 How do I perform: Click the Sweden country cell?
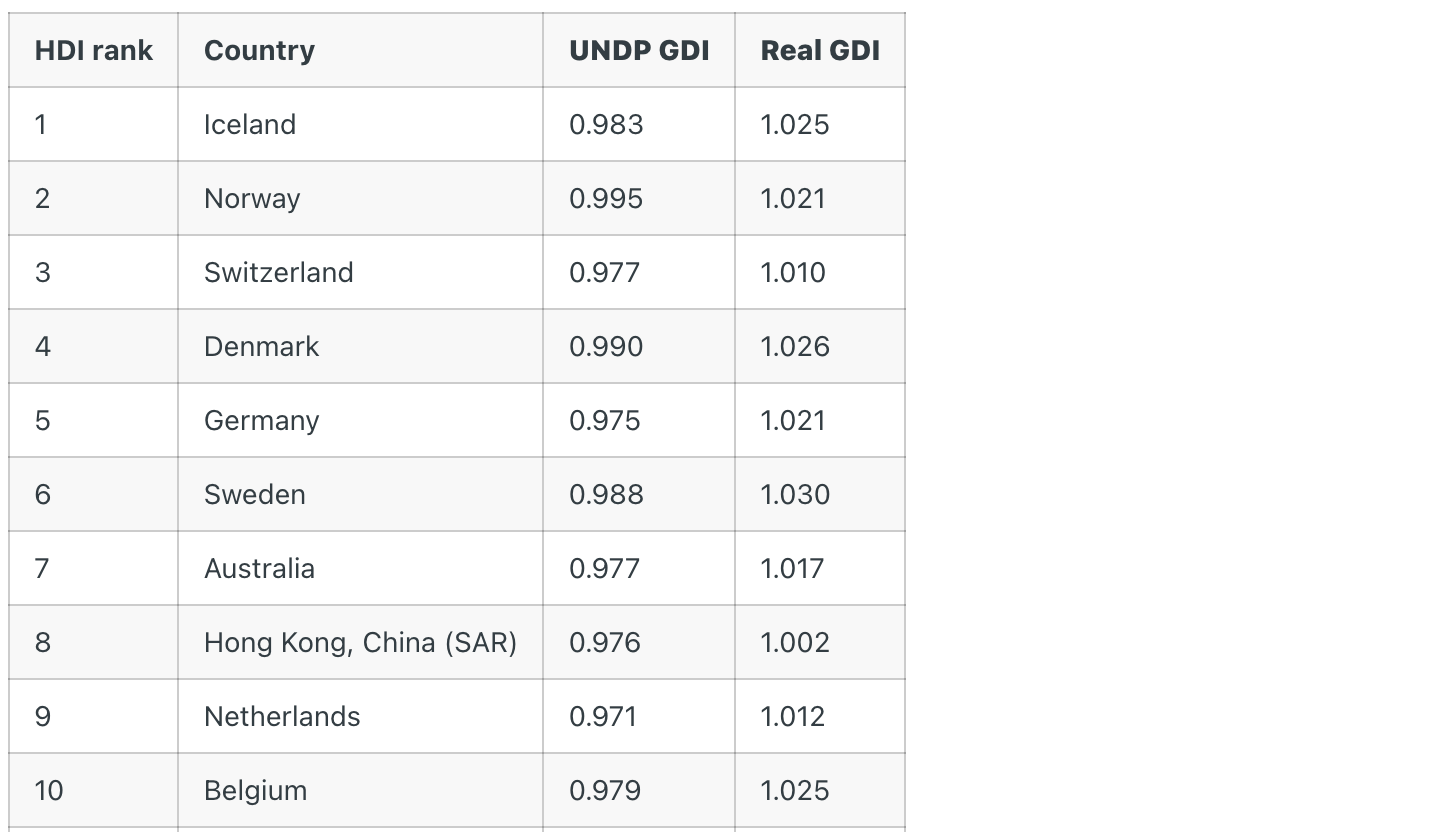[x=360, y=494]
